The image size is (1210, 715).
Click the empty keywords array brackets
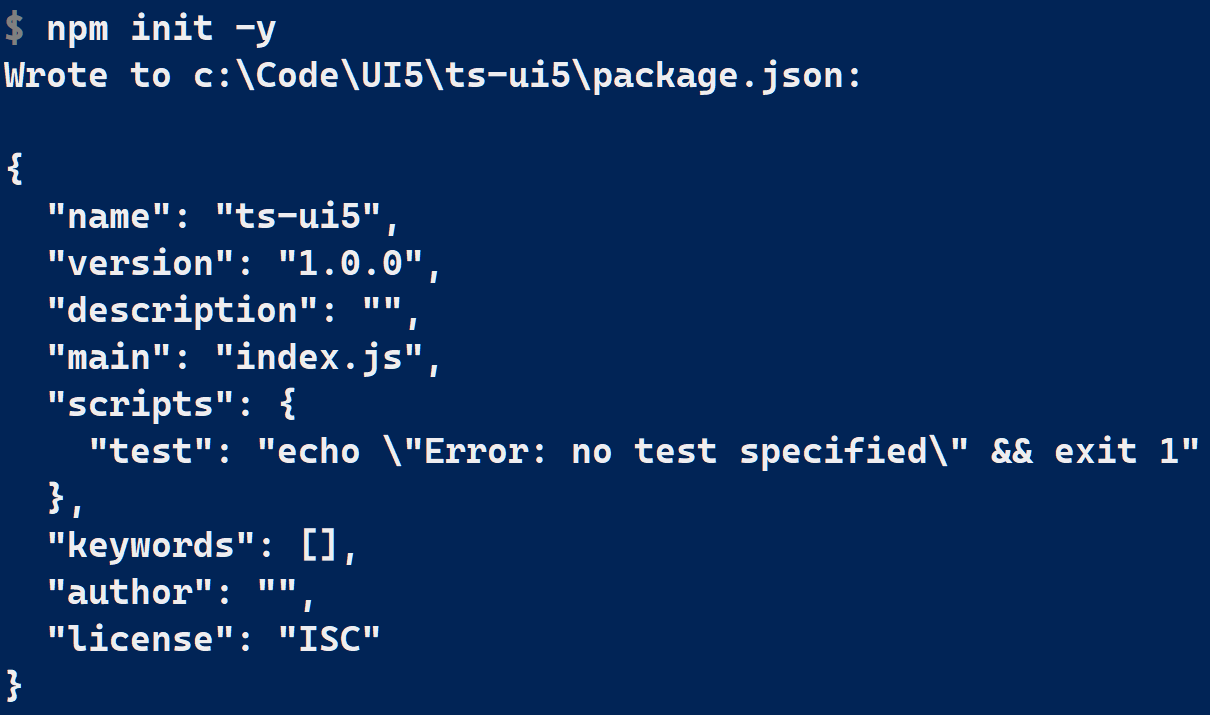tap(318, 544)
